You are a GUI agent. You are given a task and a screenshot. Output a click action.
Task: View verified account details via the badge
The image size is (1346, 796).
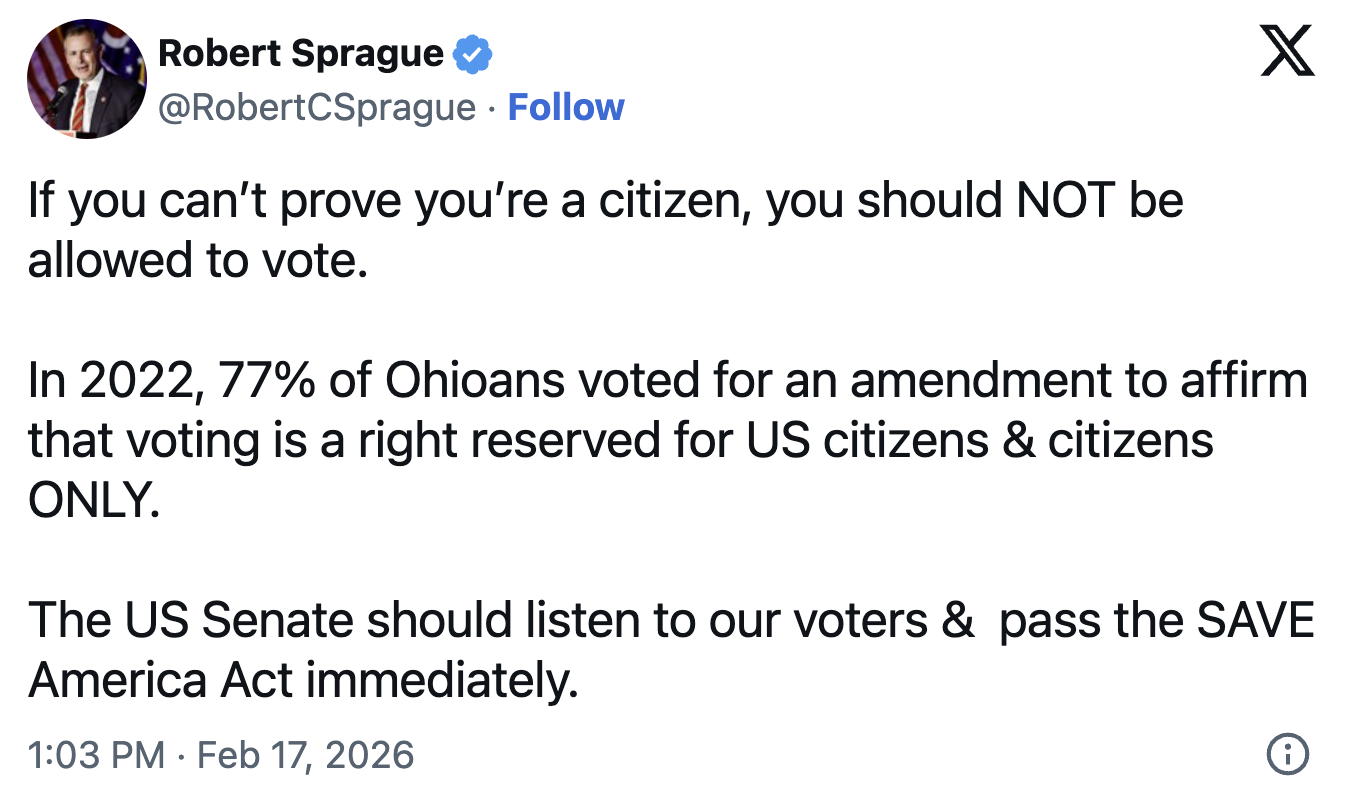coord(470,53)
